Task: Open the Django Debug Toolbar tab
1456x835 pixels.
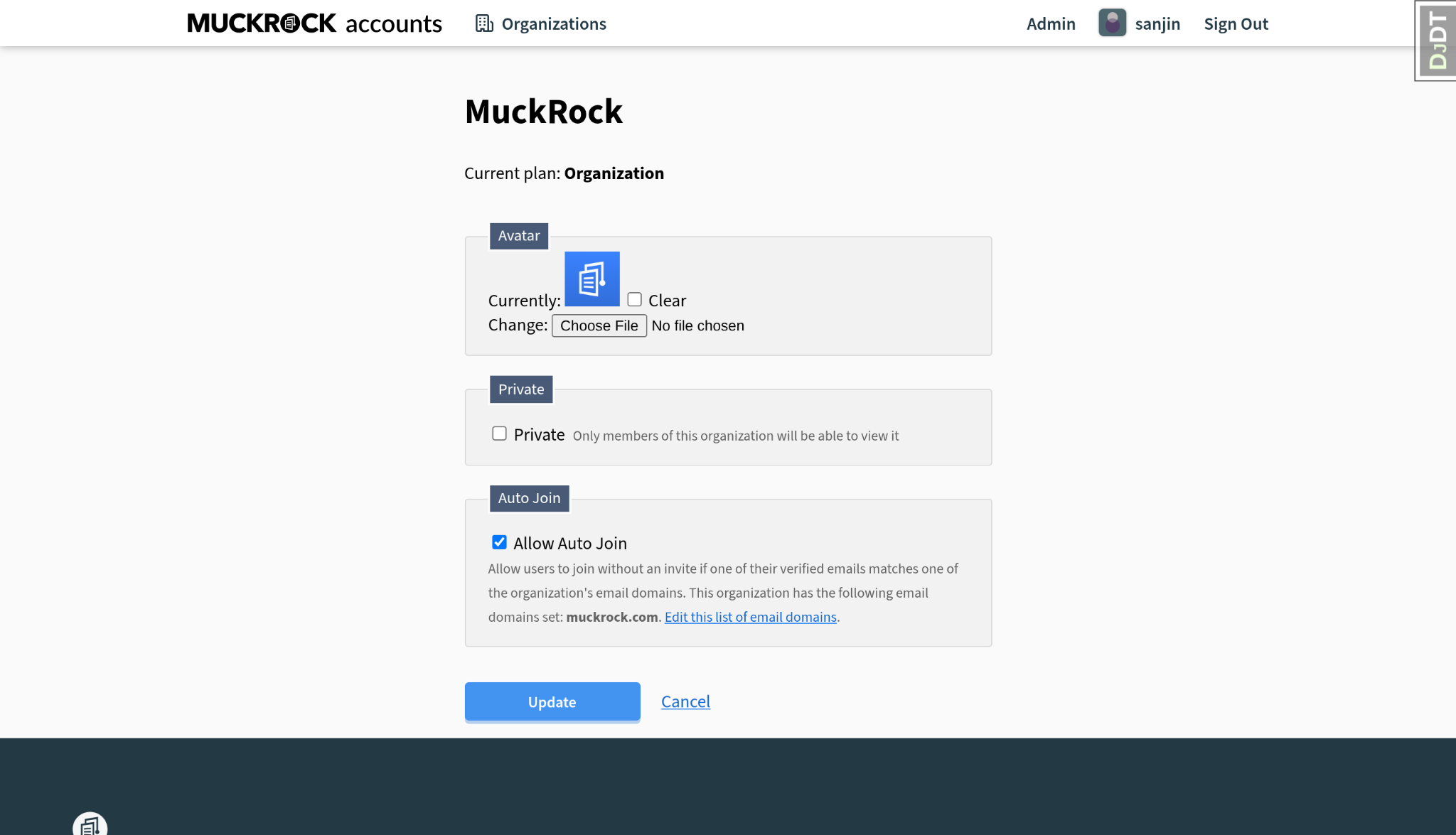Action: (x=1436, y=41)
